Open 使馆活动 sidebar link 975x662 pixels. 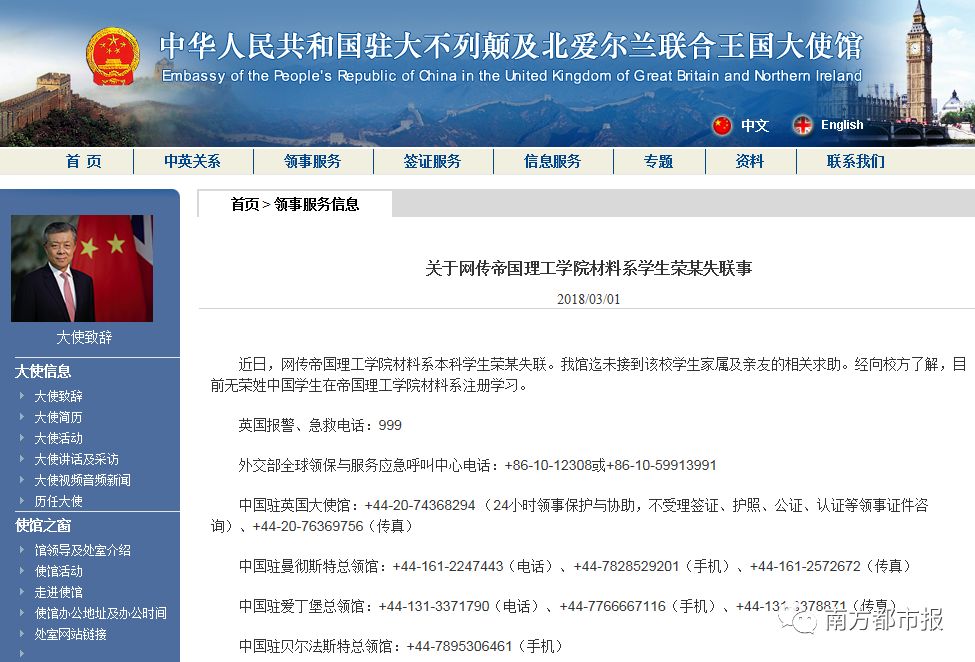(x=58, y=571)
